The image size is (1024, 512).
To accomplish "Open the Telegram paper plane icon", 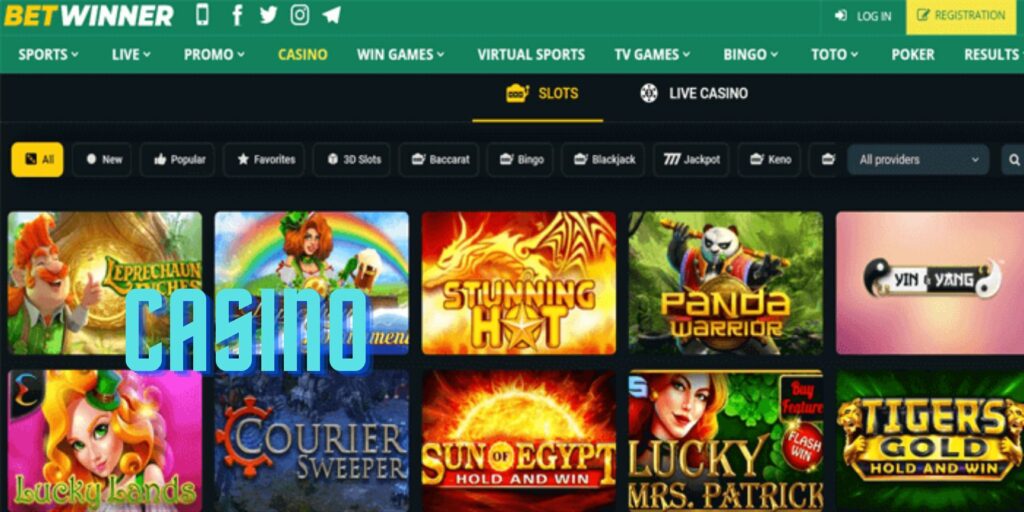I will tap(332, 15).
